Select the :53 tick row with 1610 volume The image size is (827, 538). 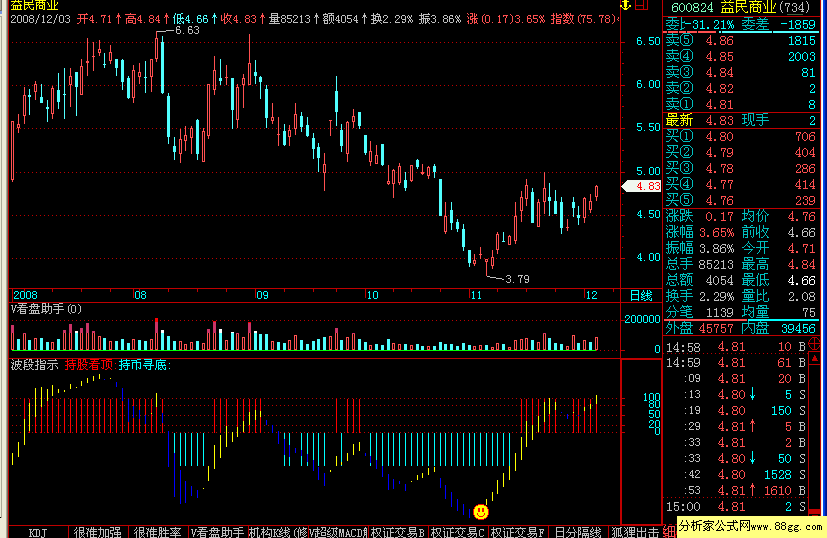pos(735,491)
